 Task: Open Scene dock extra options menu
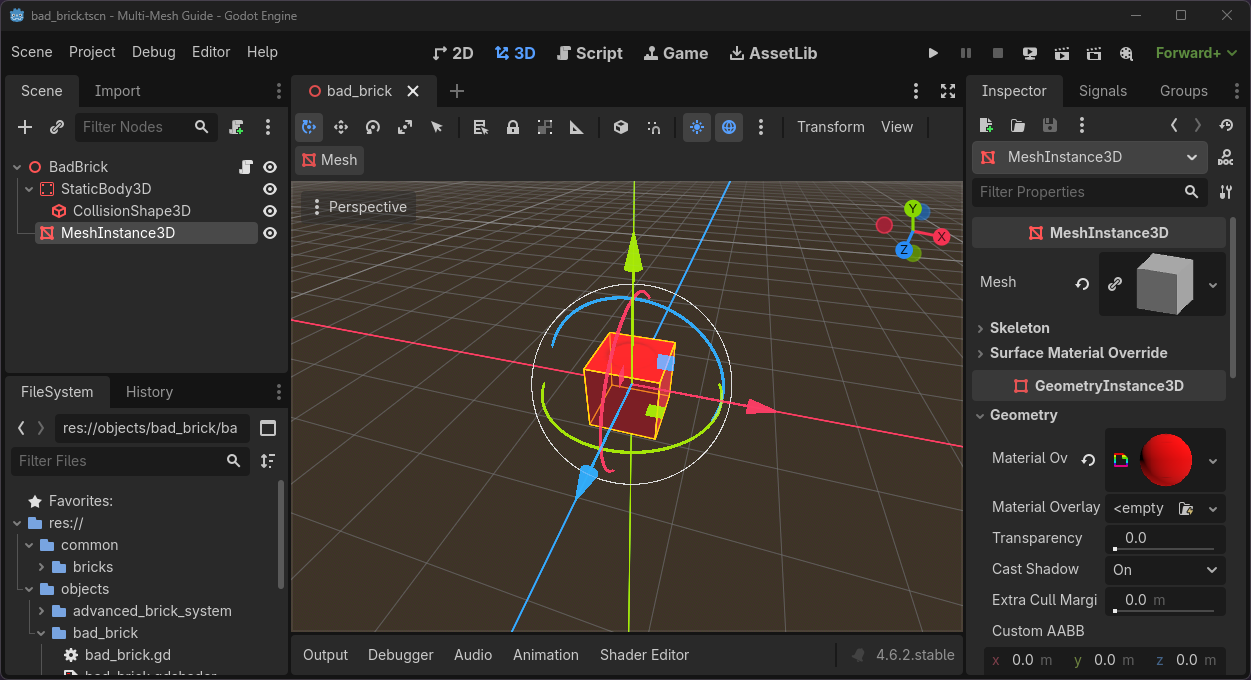[x=268, y=127]
